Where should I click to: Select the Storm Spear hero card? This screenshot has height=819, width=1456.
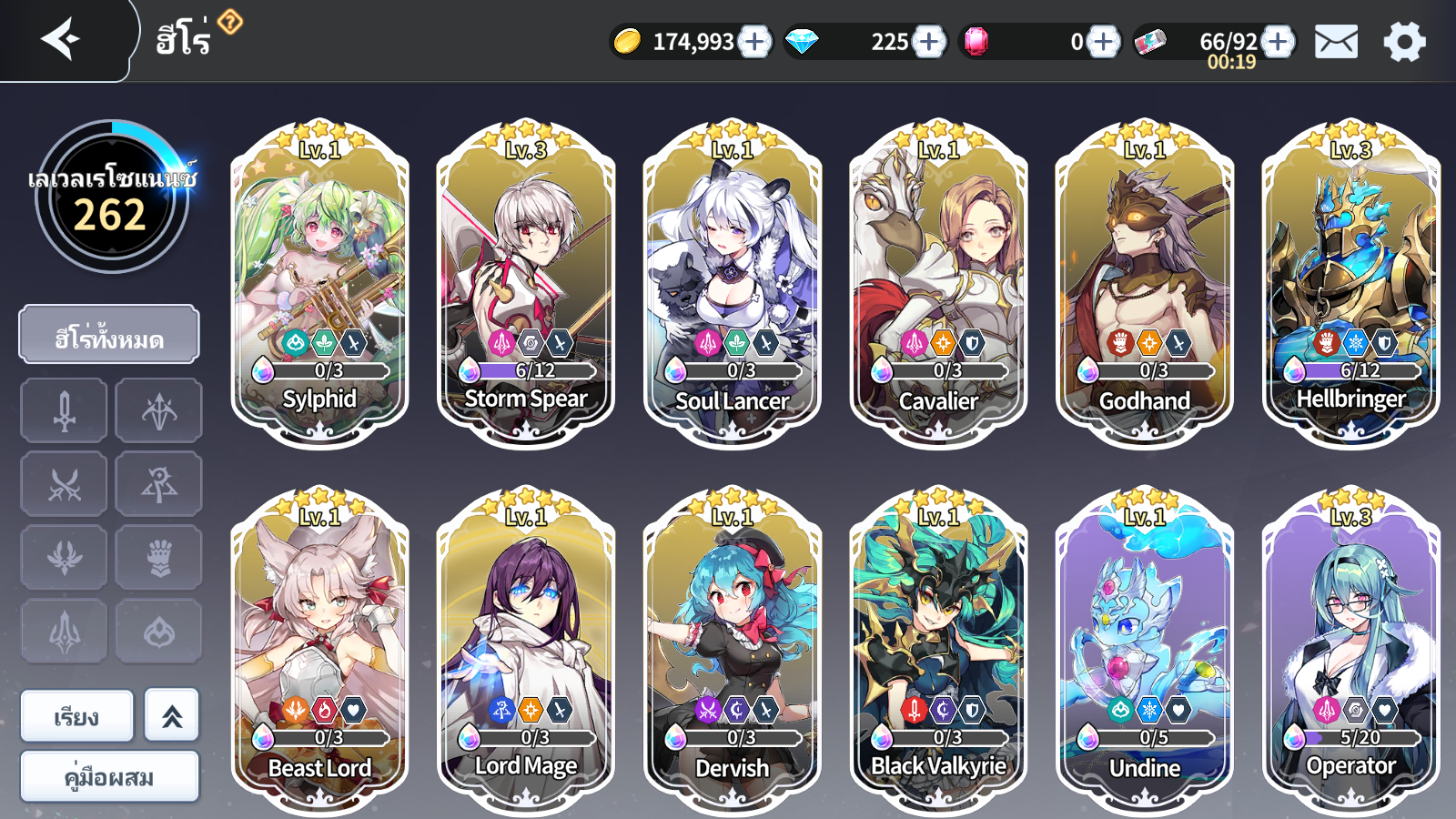click(x=526, y=284)
